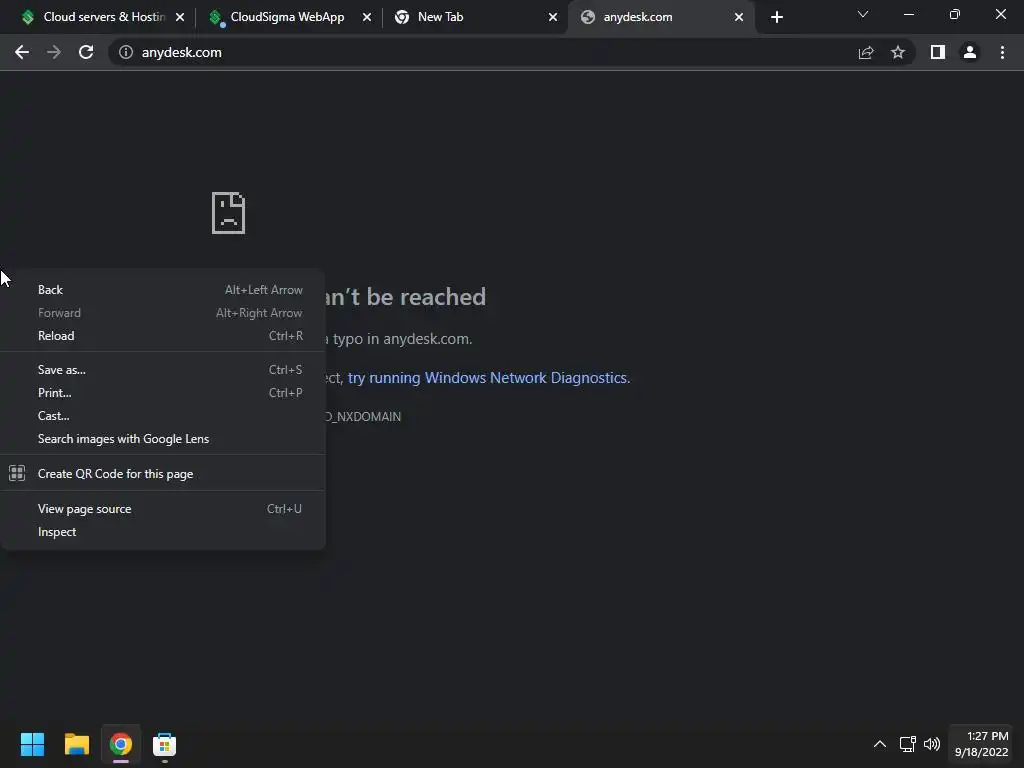Open File Explorer from the taskbar

click(76, 744)
